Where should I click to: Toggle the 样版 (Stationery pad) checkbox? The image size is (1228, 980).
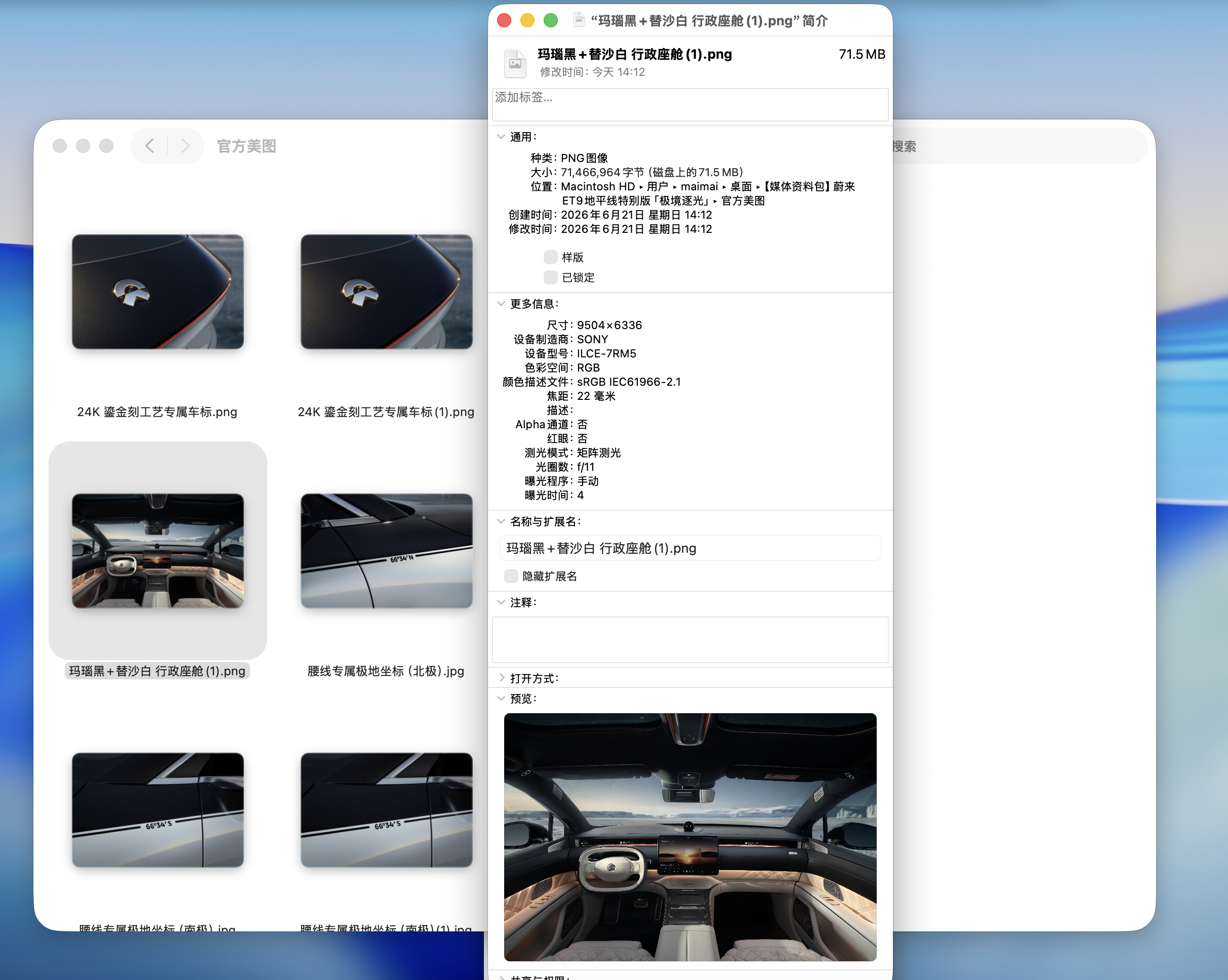point(550,257)
